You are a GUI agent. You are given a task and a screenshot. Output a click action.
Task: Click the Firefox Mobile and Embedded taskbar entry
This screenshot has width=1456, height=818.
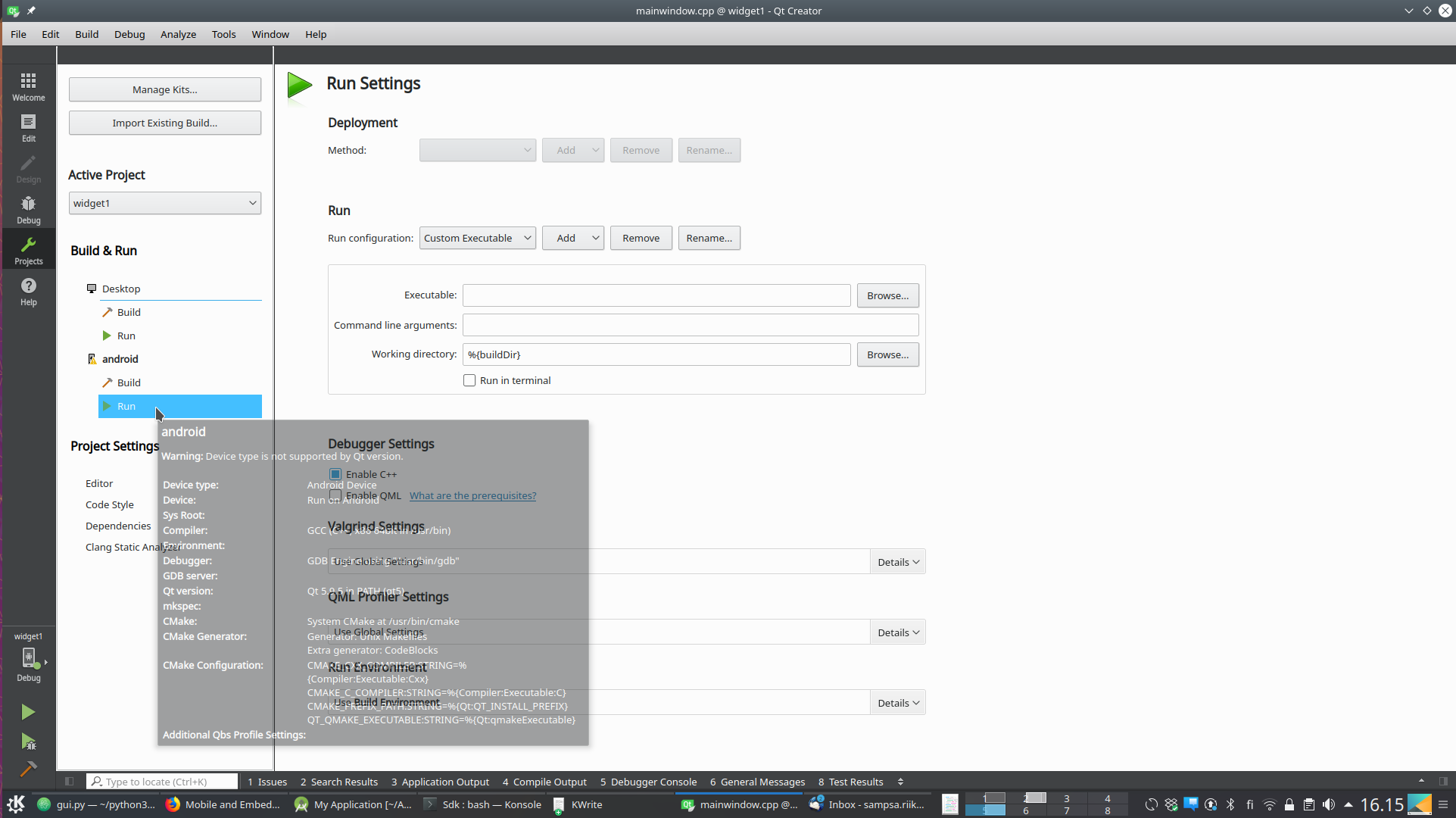point(223,804)
